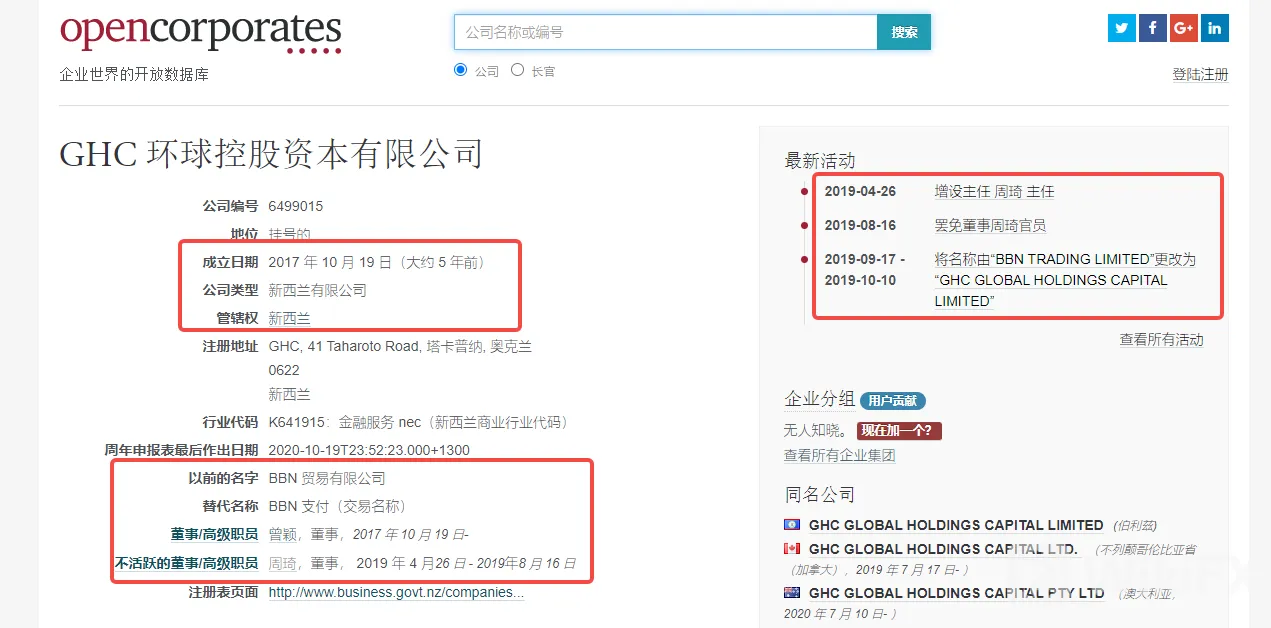
Task: Click the industry code K641915
Action: point(299,423)
